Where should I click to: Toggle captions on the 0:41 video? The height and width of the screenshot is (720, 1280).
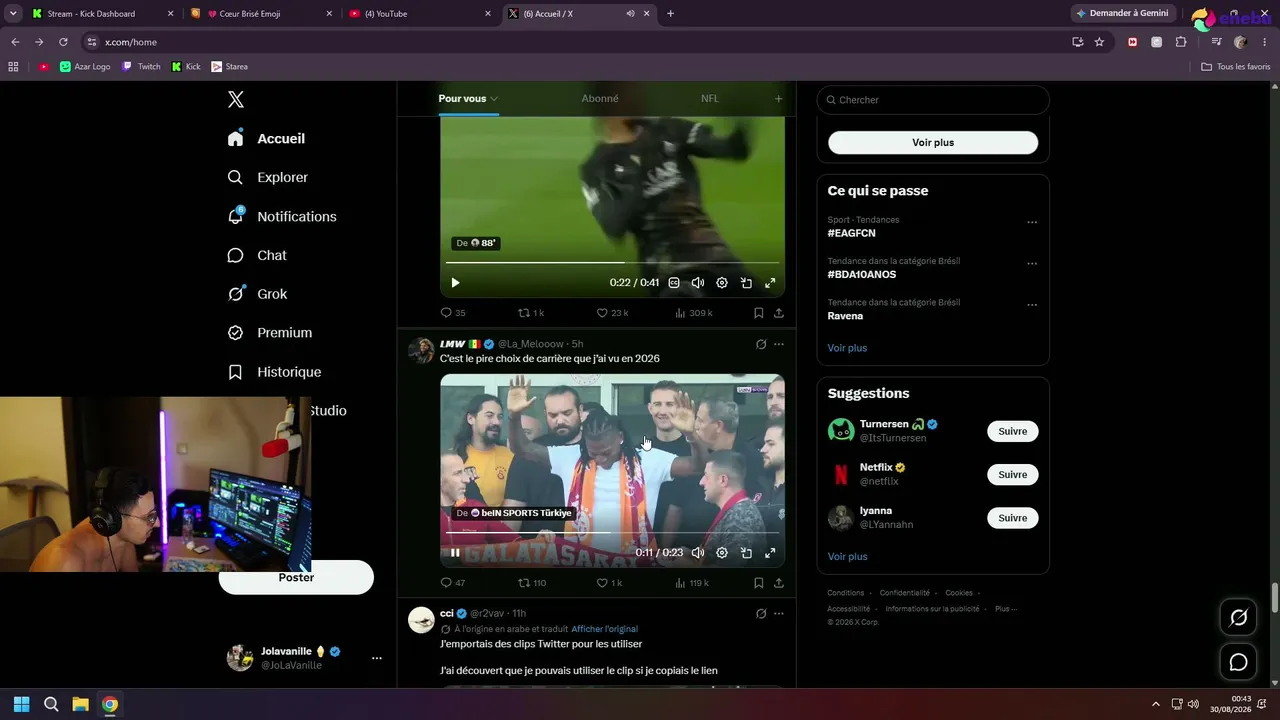click(674, 283)
